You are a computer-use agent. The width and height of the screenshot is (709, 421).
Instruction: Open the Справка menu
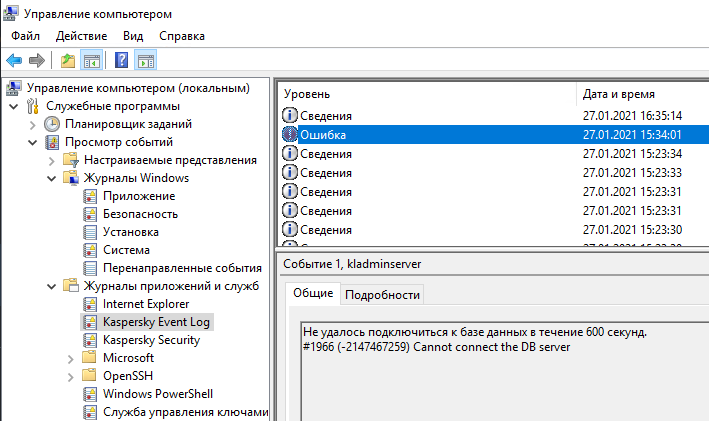click(x=182, y=36)
